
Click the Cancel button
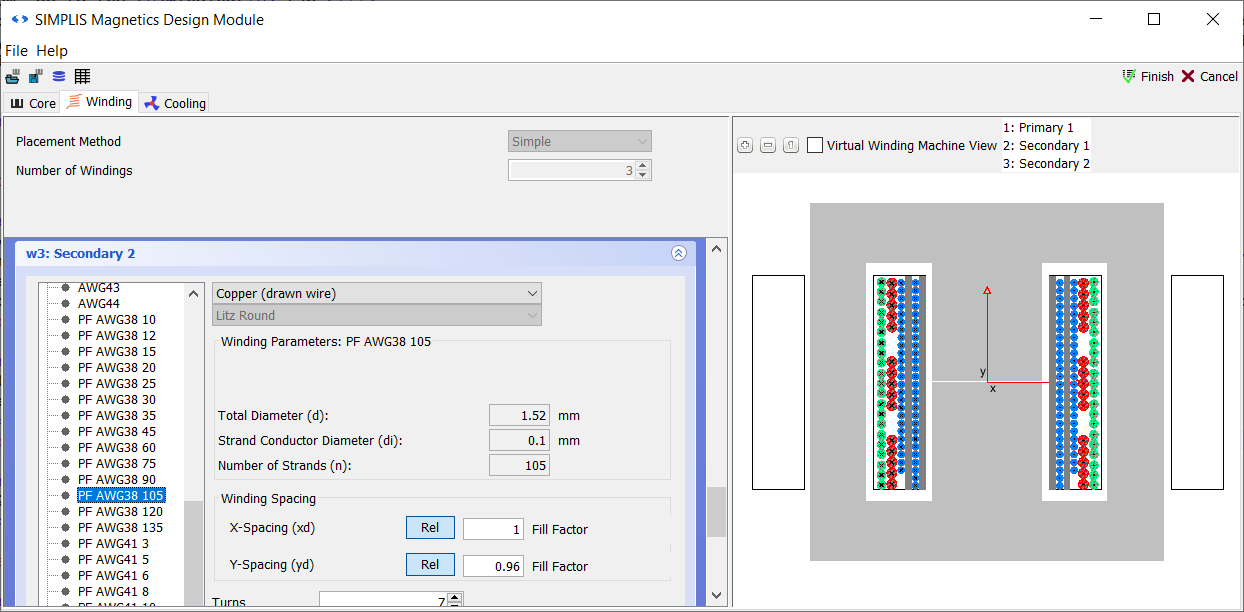click(x=1209, y=77)
